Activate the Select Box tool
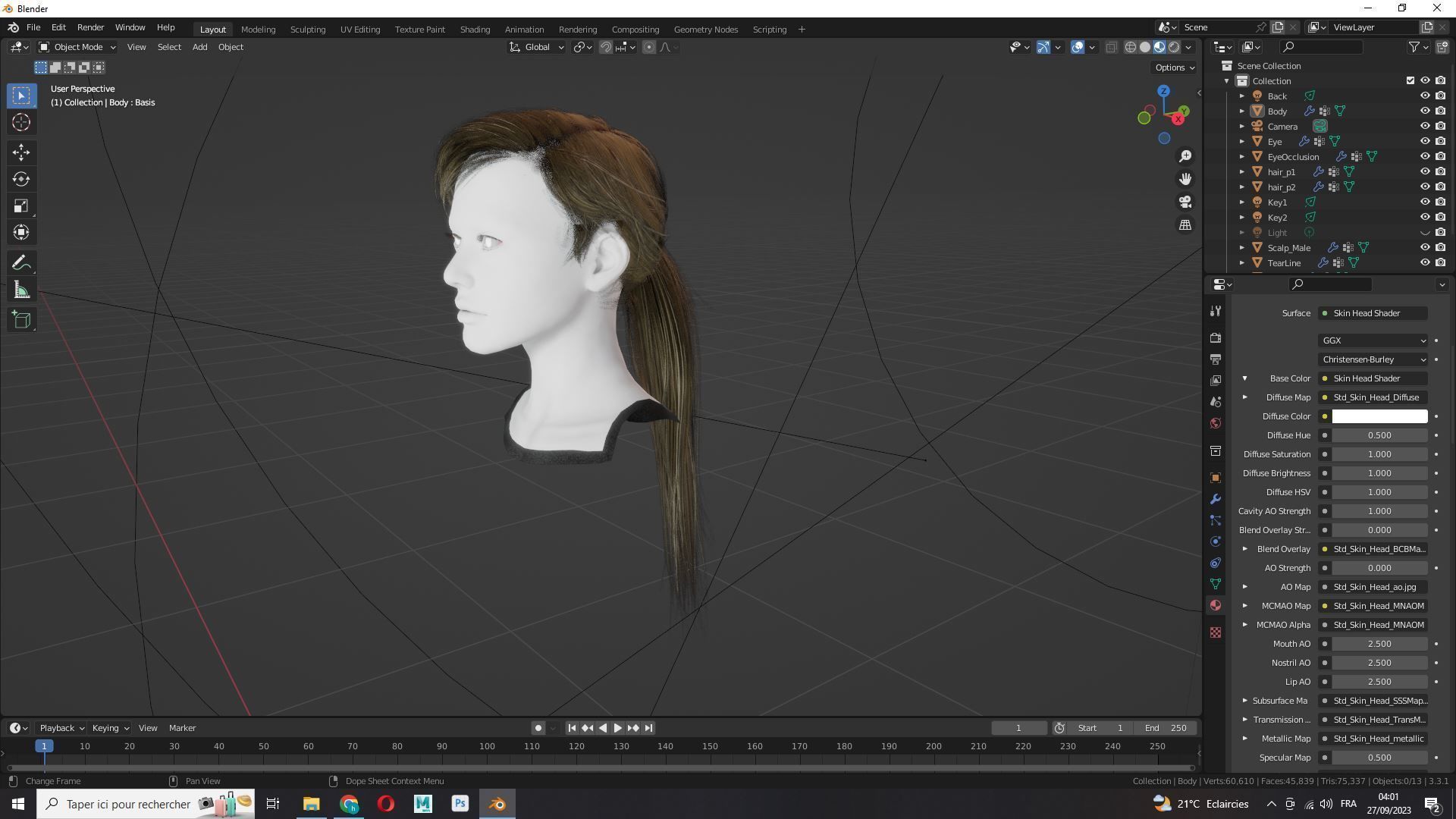 point(21,96)
